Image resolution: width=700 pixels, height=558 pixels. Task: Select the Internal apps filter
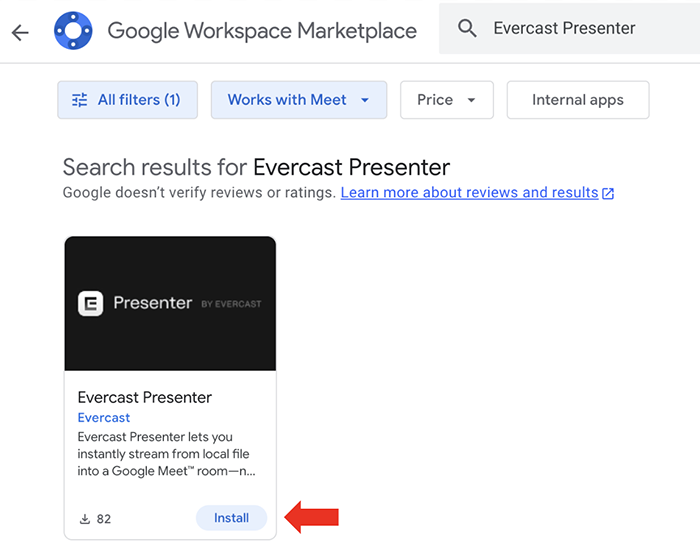coord(578,100)
